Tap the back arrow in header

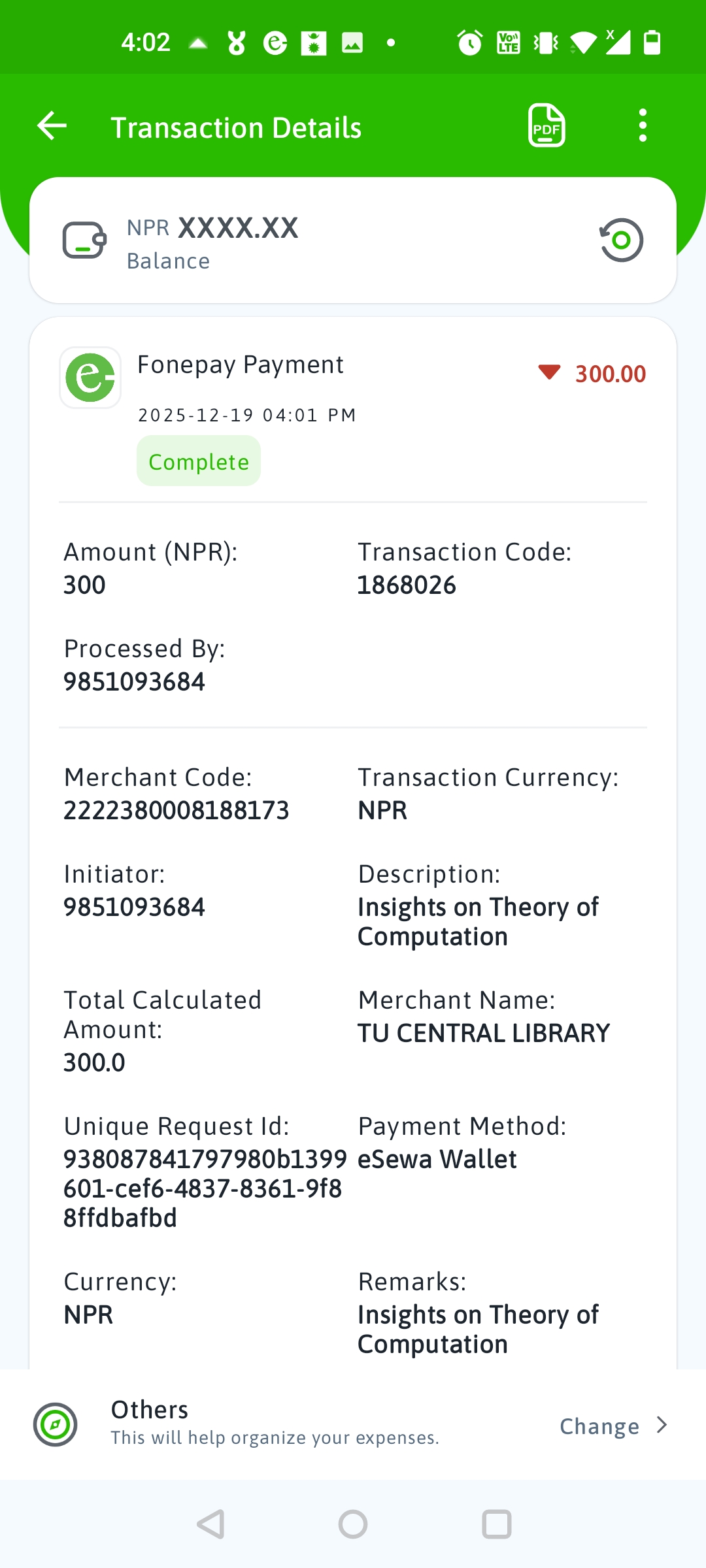pos(52,126)
